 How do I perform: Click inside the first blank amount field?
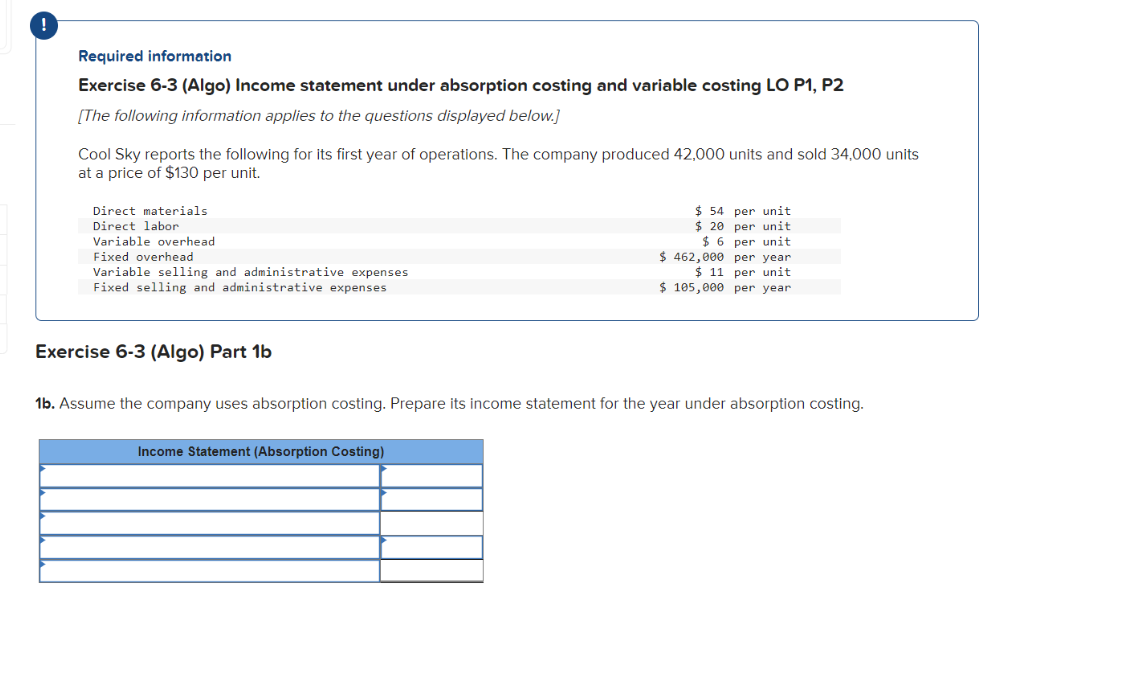[x=432, y=475]
